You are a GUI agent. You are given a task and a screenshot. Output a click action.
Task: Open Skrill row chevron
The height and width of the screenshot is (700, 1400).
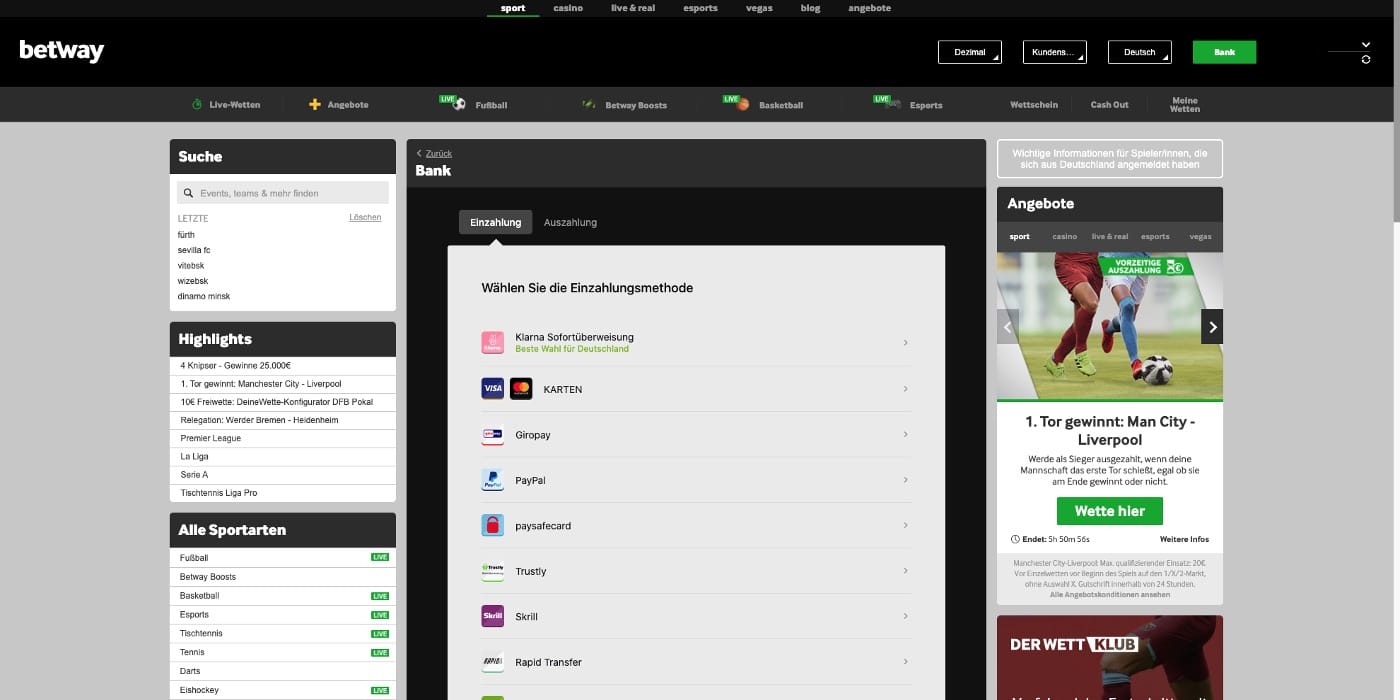point(905,616)
